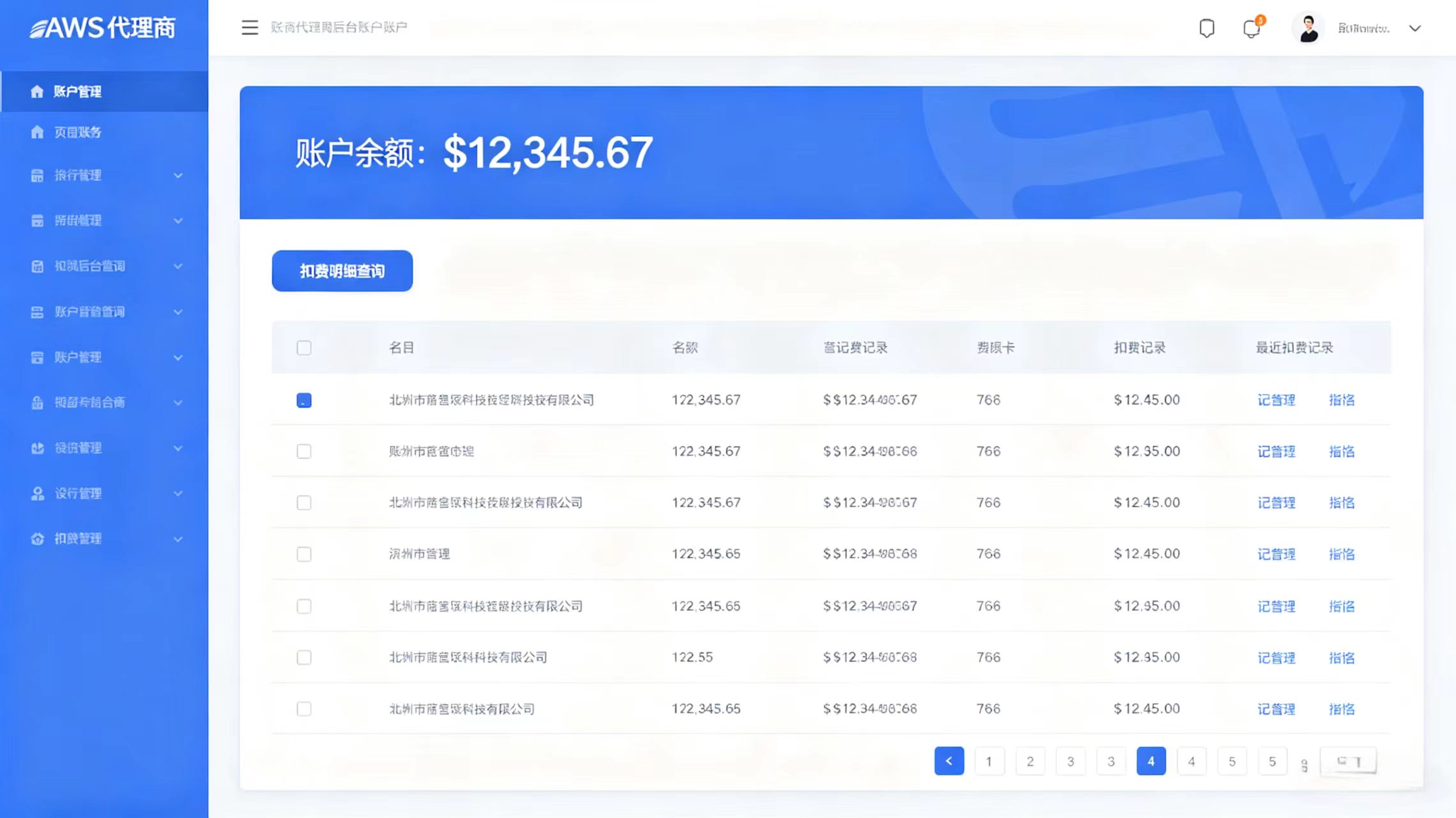Click the 营记费记录 column header

[855, 348]
